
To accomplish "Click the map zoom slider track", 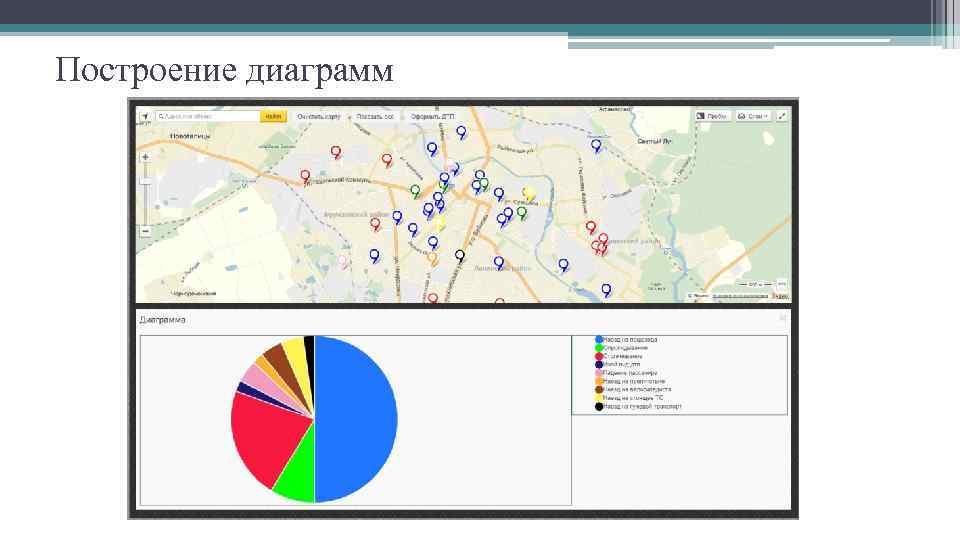I will coord(145,196).
